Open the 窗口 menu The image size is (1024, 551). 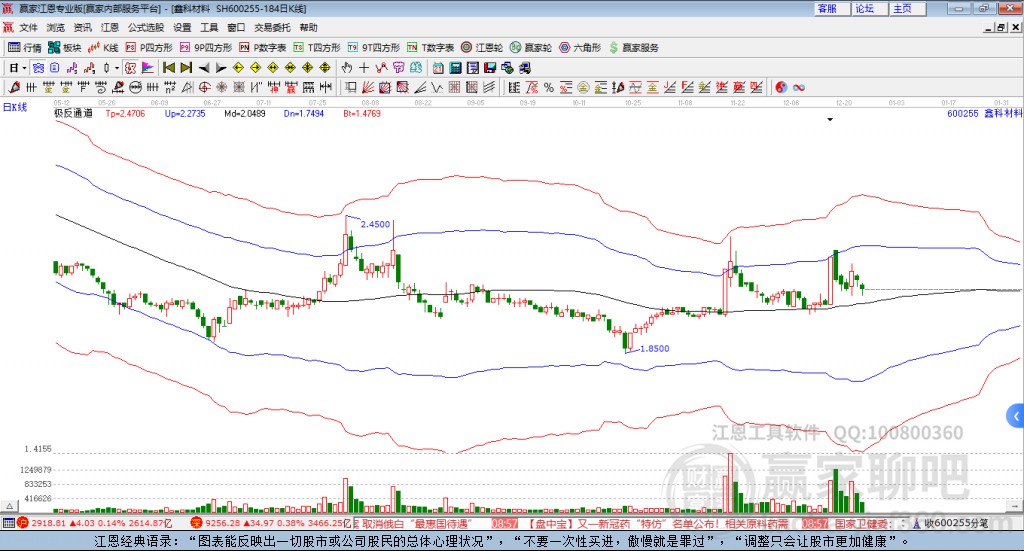[236, 27]
